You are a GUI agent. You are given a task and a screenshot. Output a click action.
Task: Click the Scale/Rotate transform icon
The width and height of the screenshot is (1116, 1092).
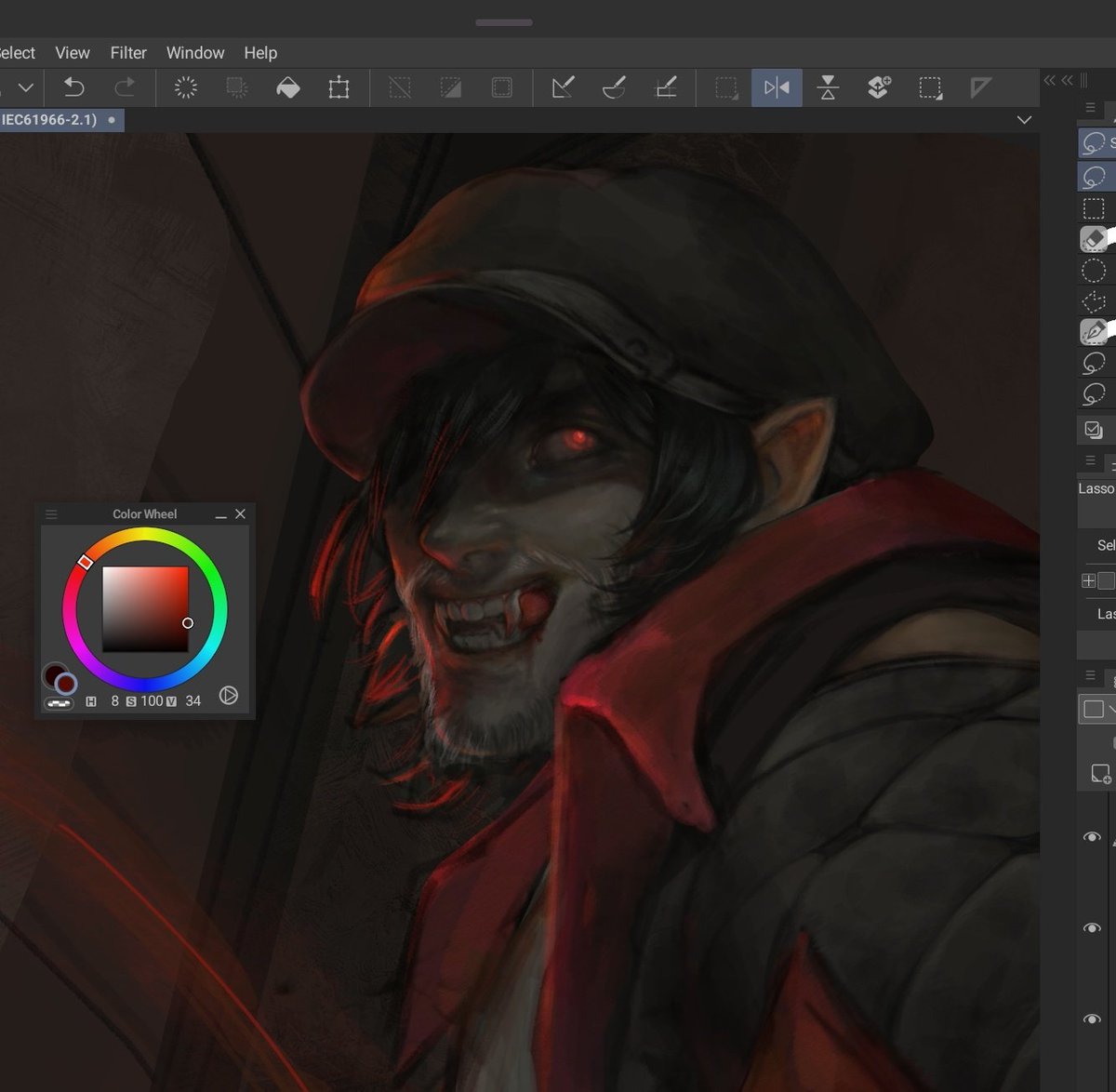coord(339,87)
